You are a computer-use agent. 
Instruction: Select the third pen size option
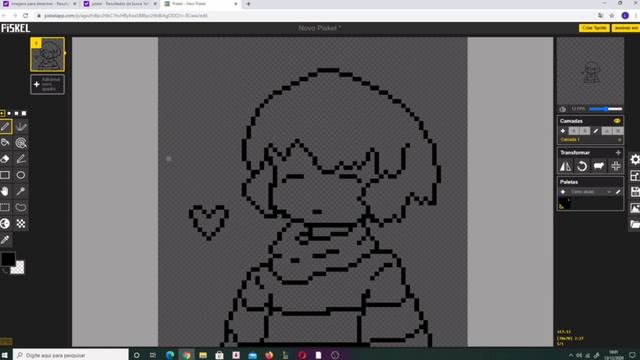pos(16,113)
